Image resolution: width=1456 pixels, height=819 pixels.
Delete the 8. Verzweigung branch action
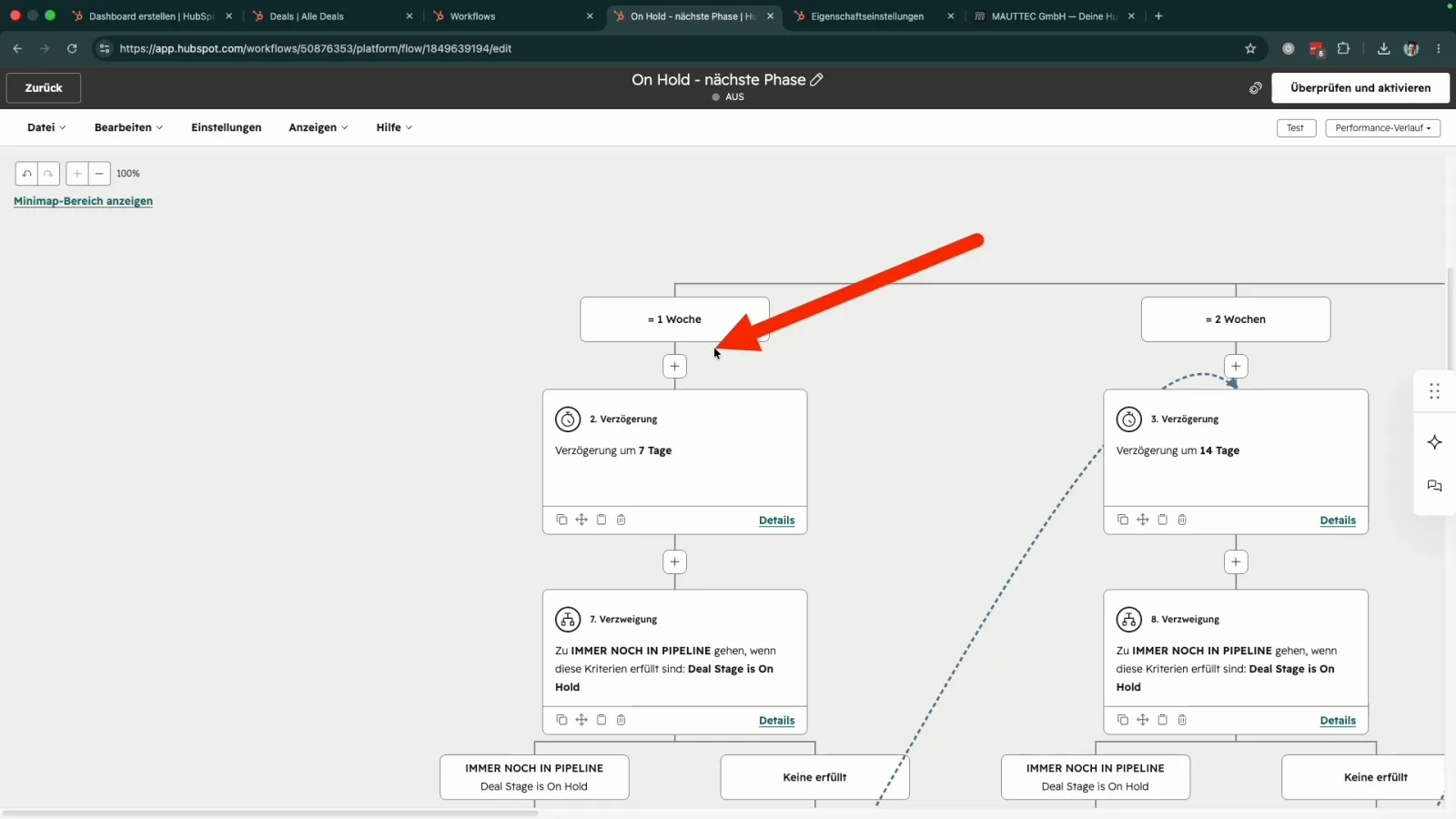click(1183, 720)
